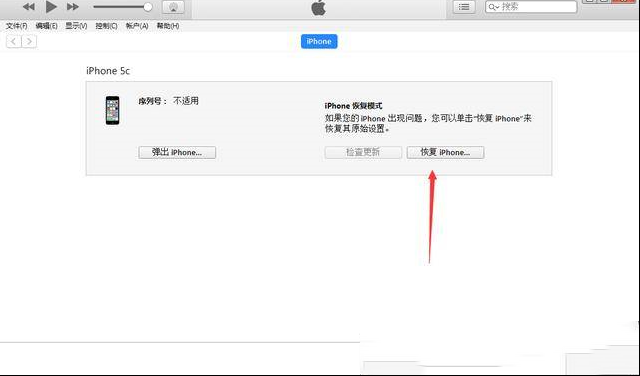Click the Apple logo in the display area
This screenshot has height=376, width=640.
(x=318, y=8)
